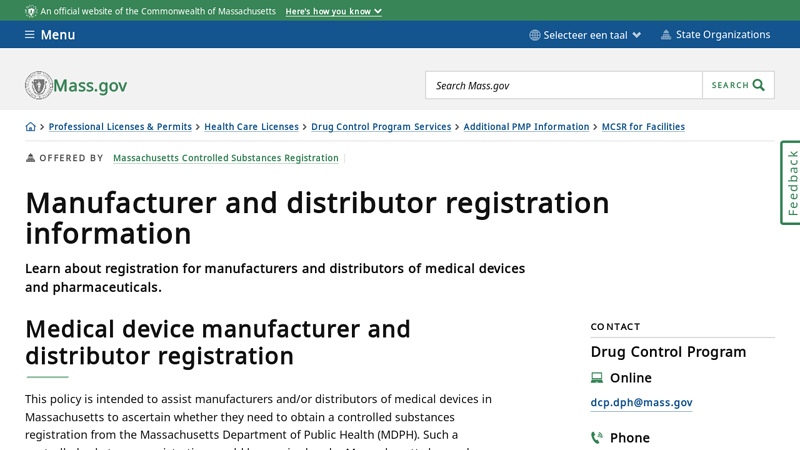Click the State Organizations building icon
The image size is (800, 450).
(x=666, y=35)
